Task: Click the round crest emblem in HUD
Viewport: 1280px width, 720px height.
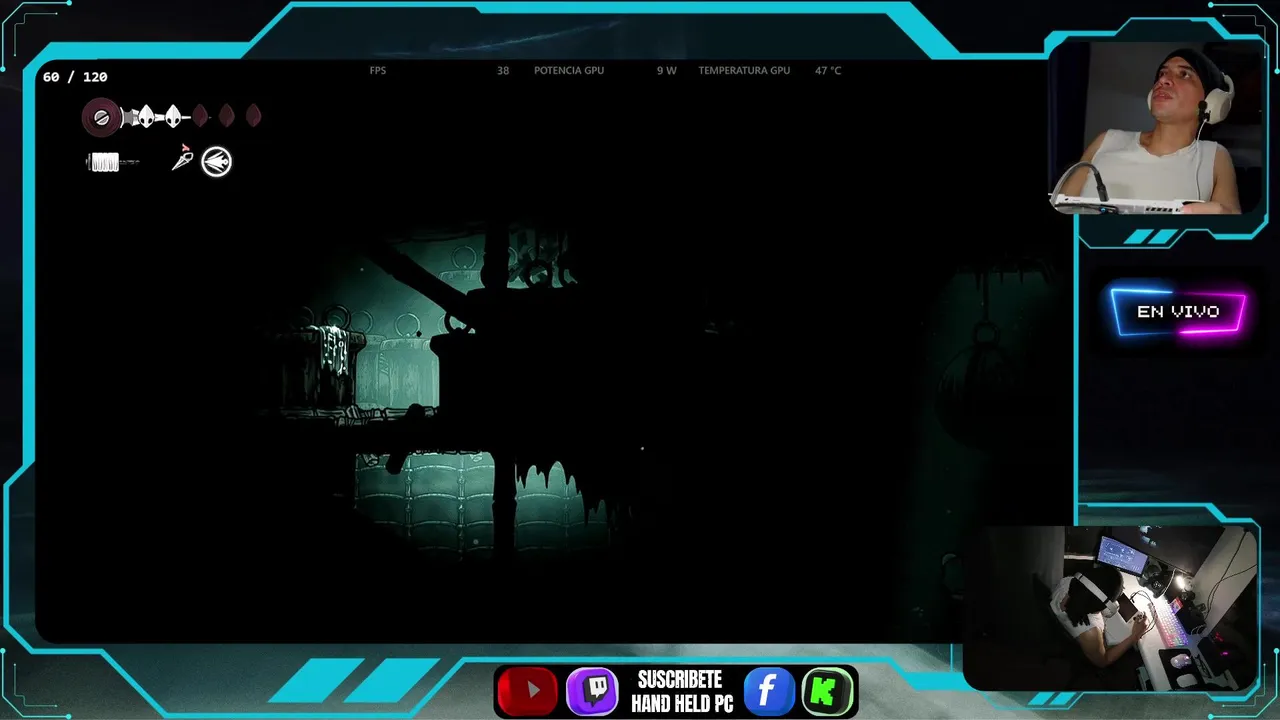Action: [x=101, y=118]
